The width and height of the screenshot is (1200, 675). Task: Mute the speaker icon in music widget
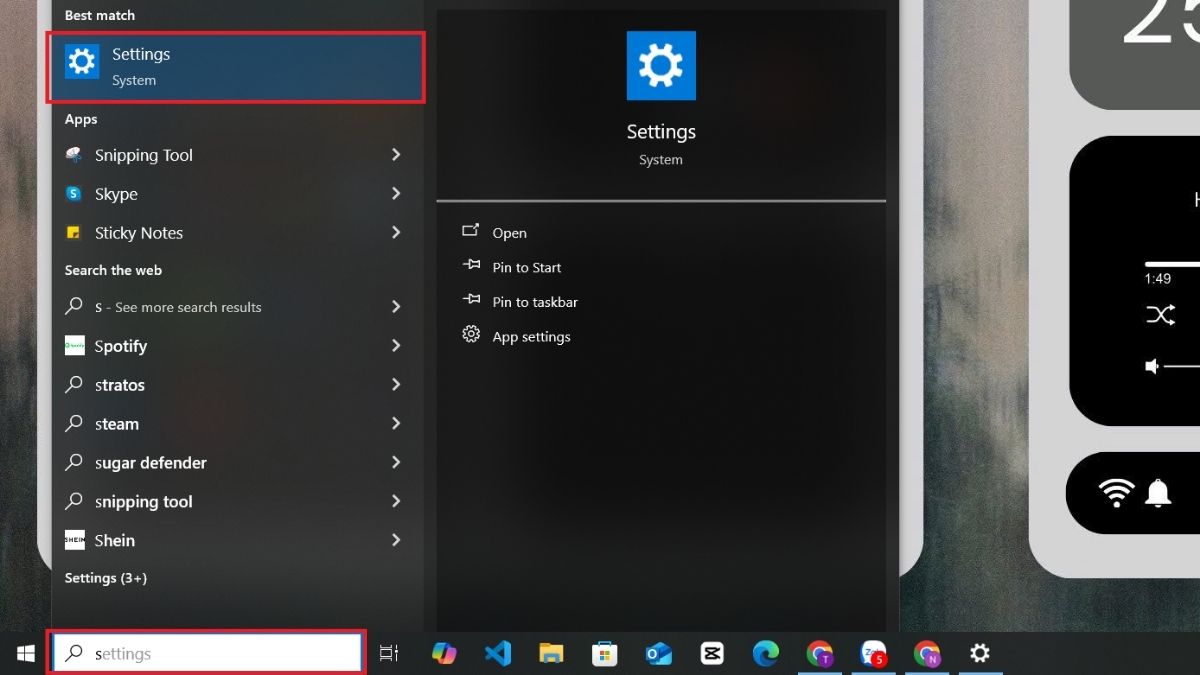[1152, 367]
